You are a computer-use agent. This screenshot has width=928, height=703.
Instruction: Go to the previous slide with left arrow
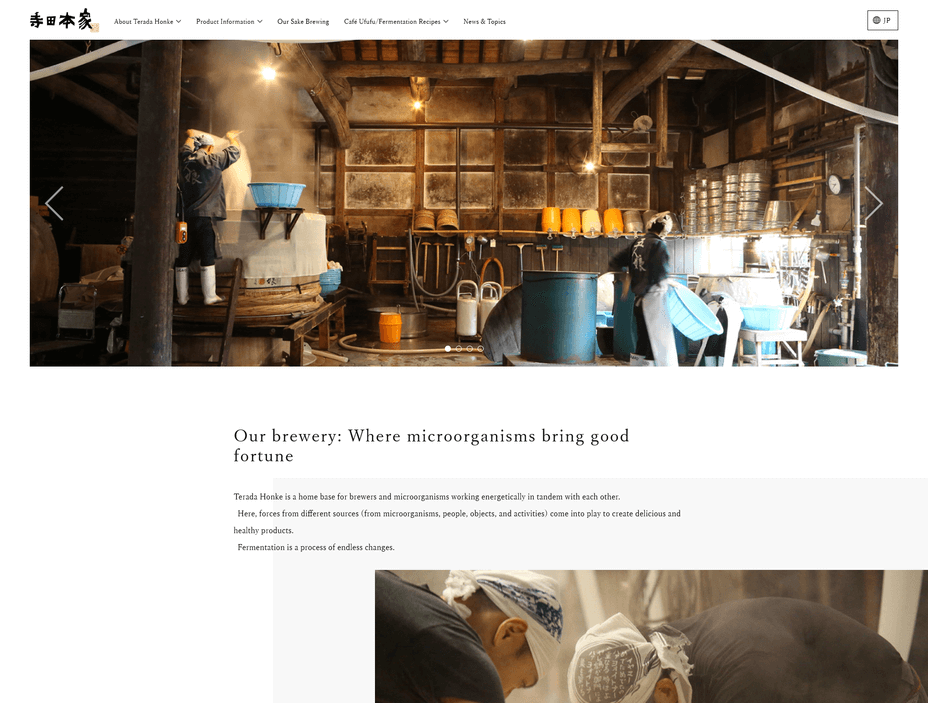pyautogui.click(x=54, y=204)
